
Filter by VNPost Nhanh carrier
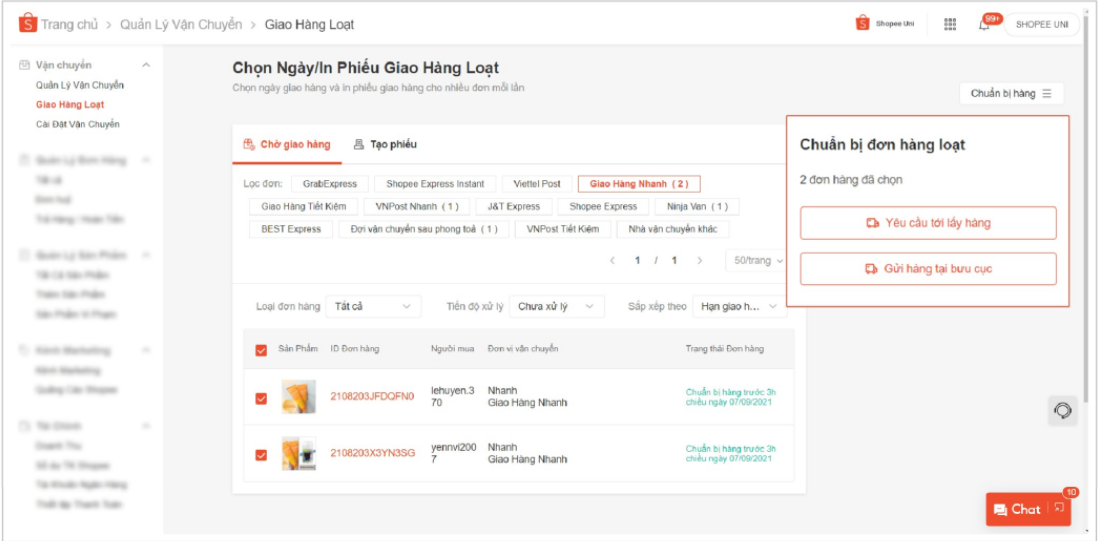(x=410, y=207)
